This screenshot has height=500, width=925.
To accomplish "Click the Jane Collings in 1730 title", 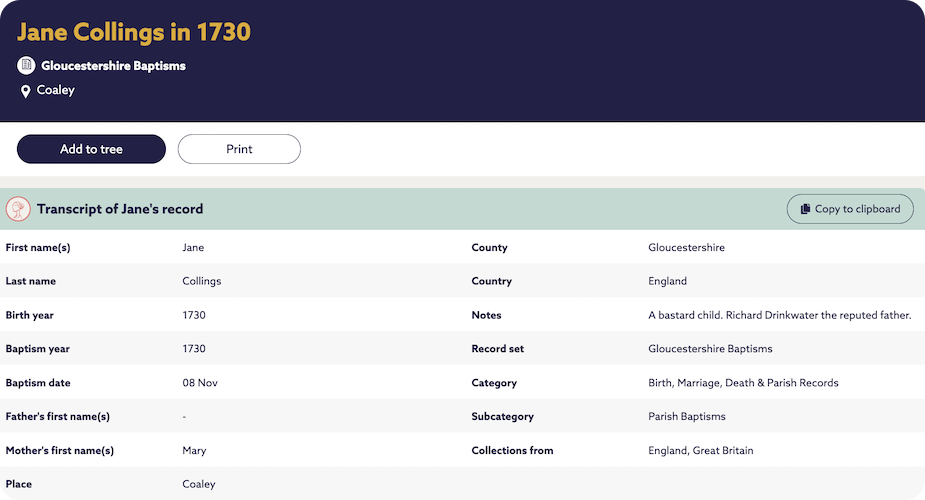I will [x=134, y=32].
